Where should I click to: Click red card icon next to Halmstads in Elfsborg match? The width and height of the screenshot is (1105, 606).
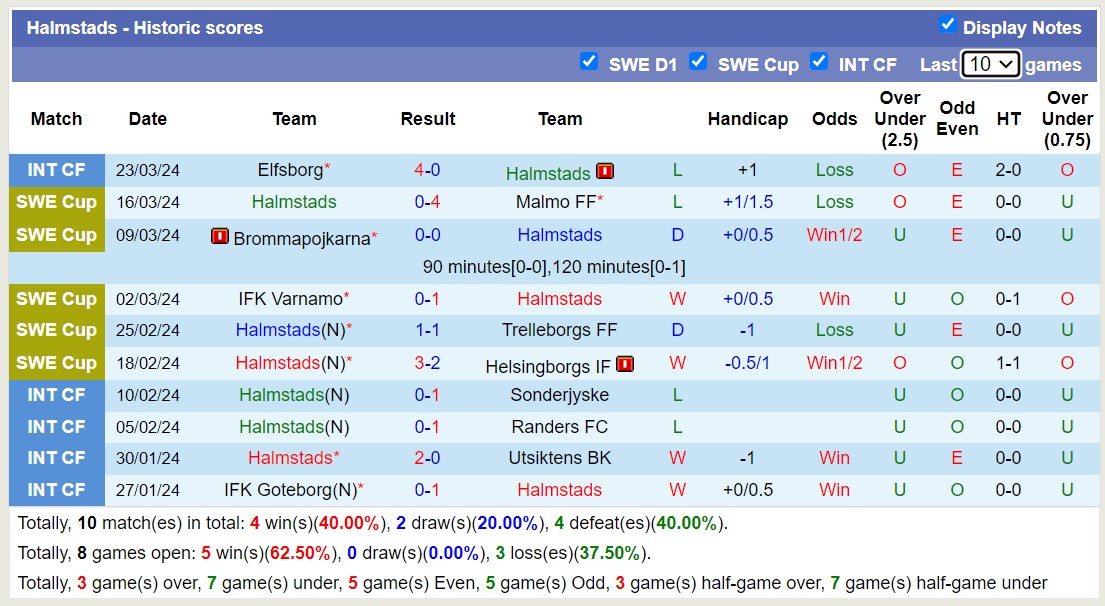[x=604, y=171]
